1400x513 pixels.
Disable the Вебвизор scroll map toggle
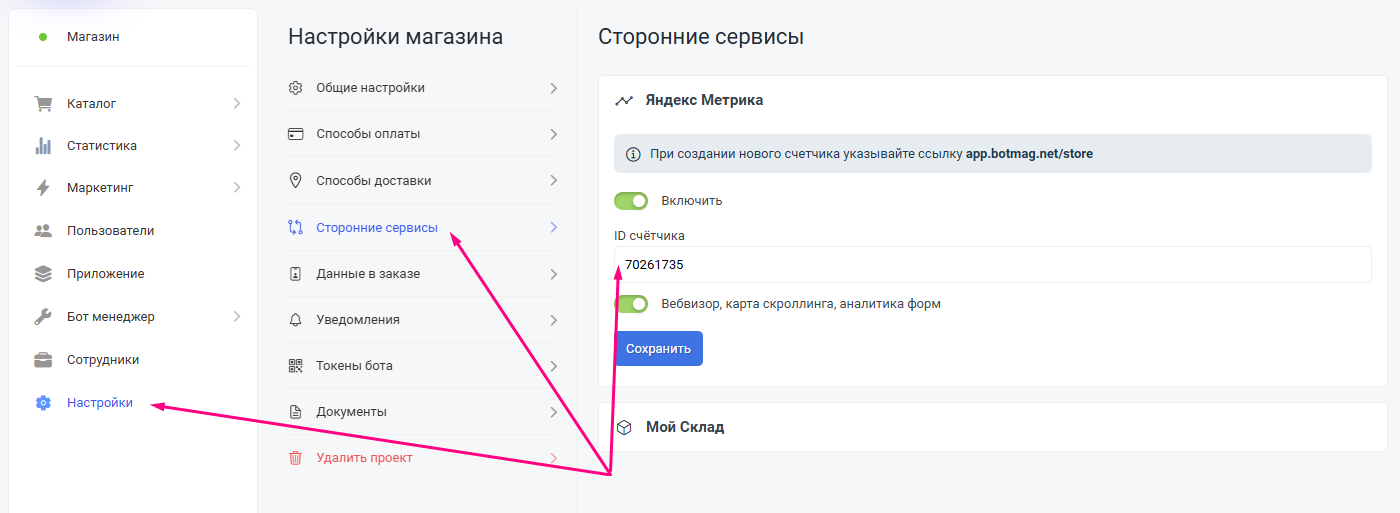click(631, 304)
